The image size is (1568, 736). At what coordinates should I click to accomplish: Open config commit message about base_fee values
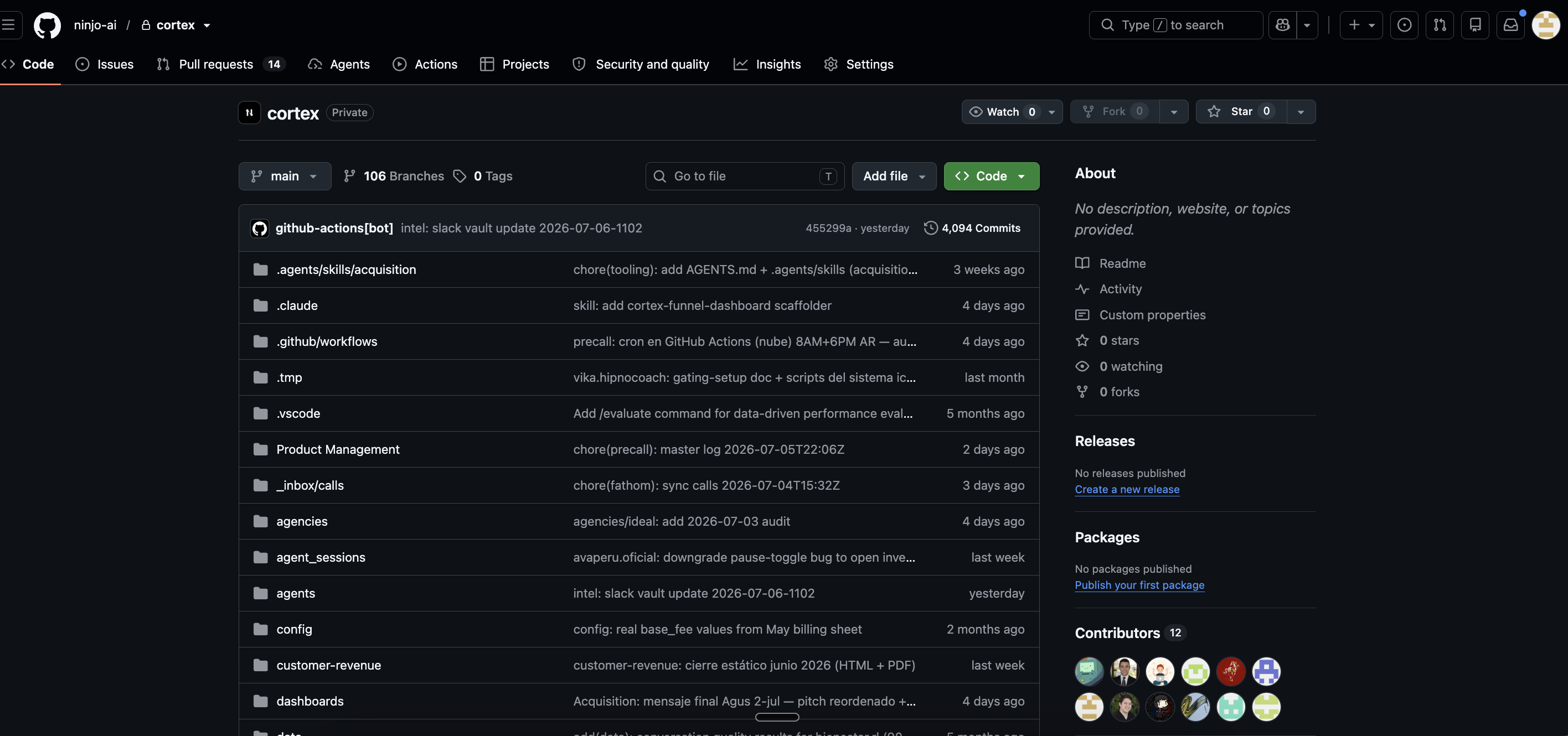(717, 629)
